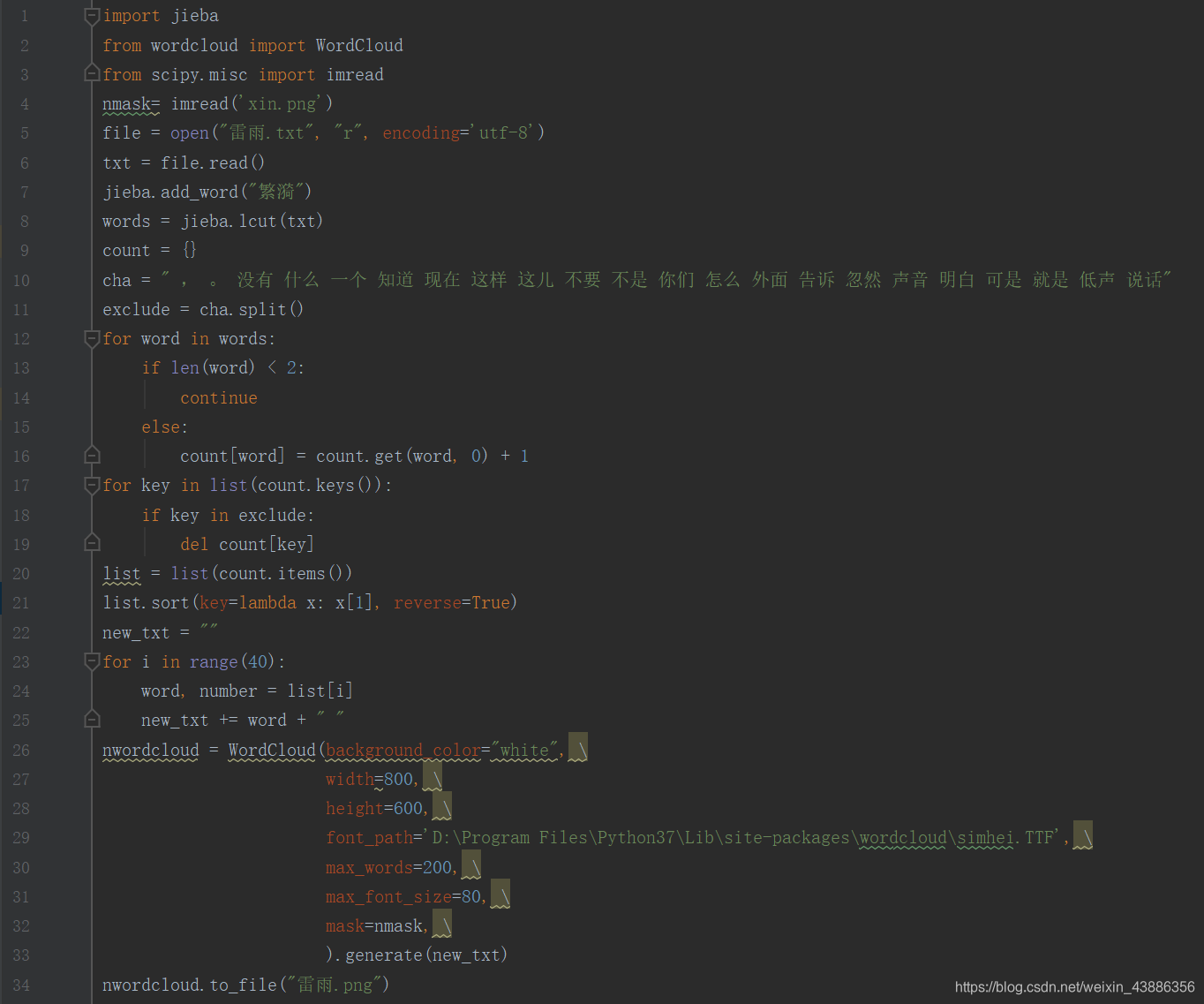The width and height of the screenshot is (1204, 1004).
Task: Click 'new_txt' on line 22
Action: [136, 633]
